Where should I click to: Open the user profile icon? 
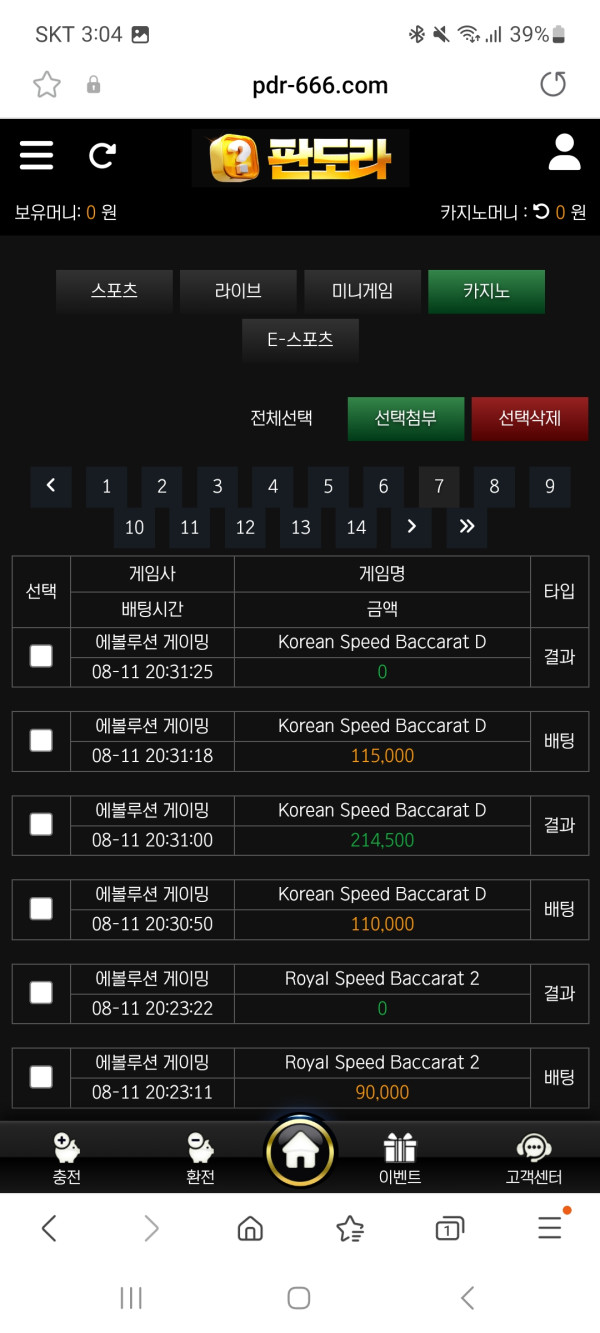click(564, 153)
